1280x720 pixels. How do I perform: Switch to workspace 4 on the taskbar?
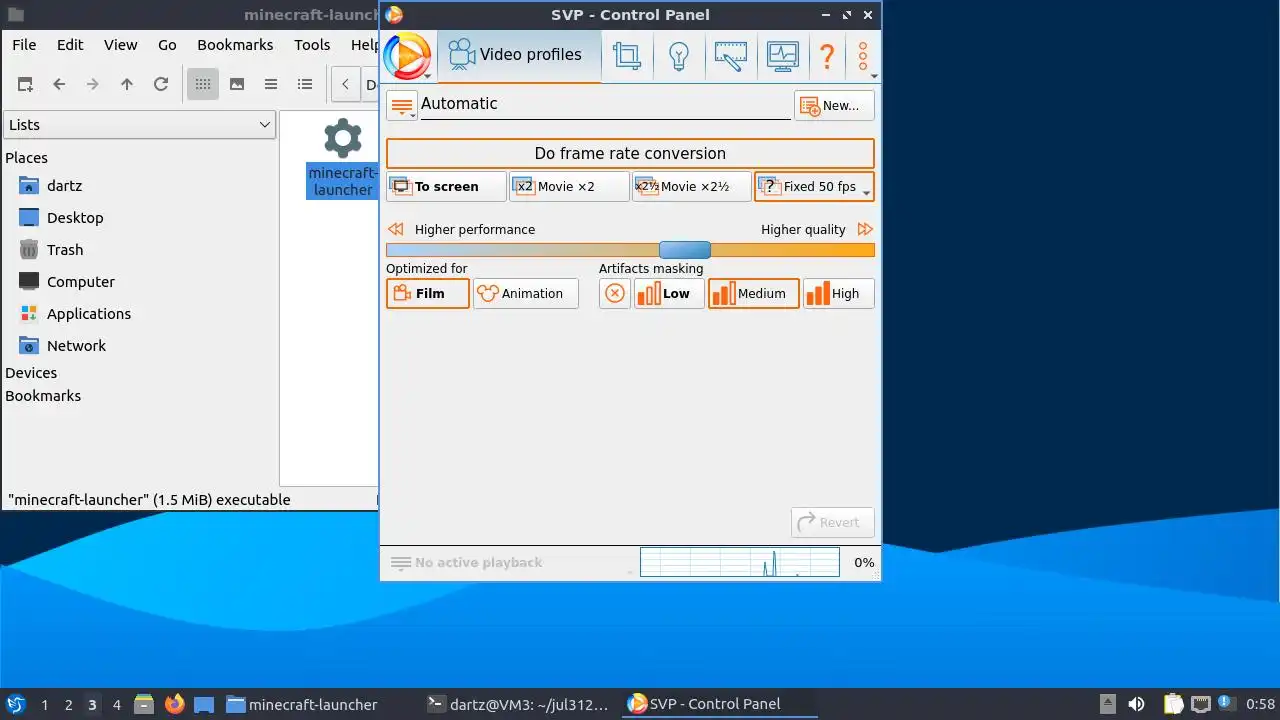(116, 705)
